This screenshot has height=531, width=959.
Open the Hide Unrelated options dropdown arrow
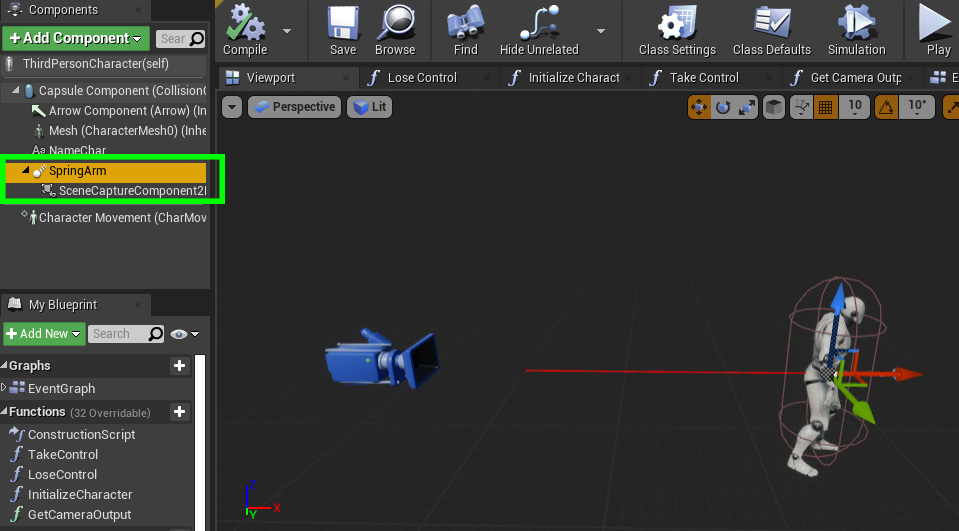pyautogui.click(x=601, y=31)
